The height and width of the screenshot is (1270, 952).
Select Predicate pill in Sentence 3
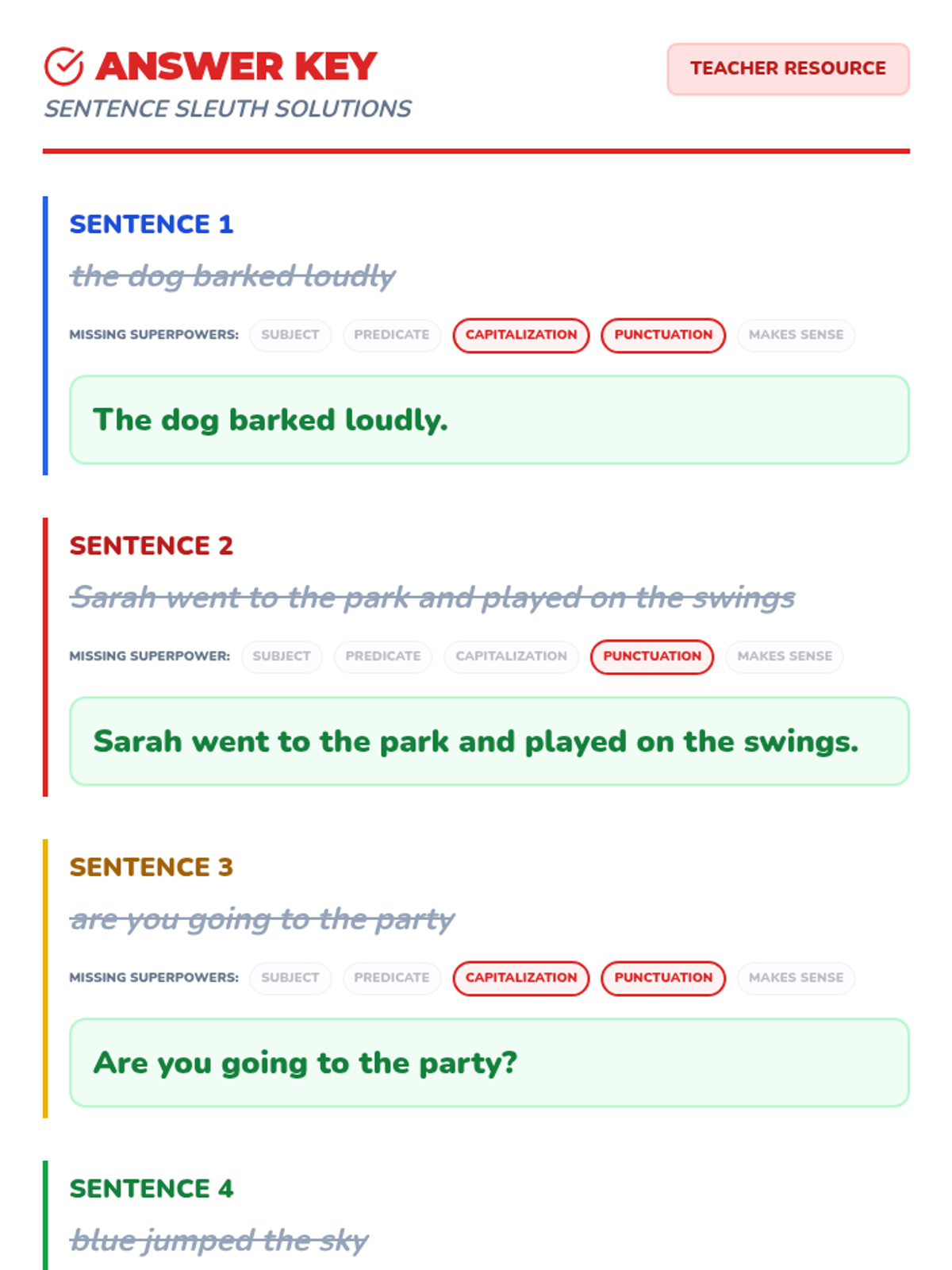(392, 978)
